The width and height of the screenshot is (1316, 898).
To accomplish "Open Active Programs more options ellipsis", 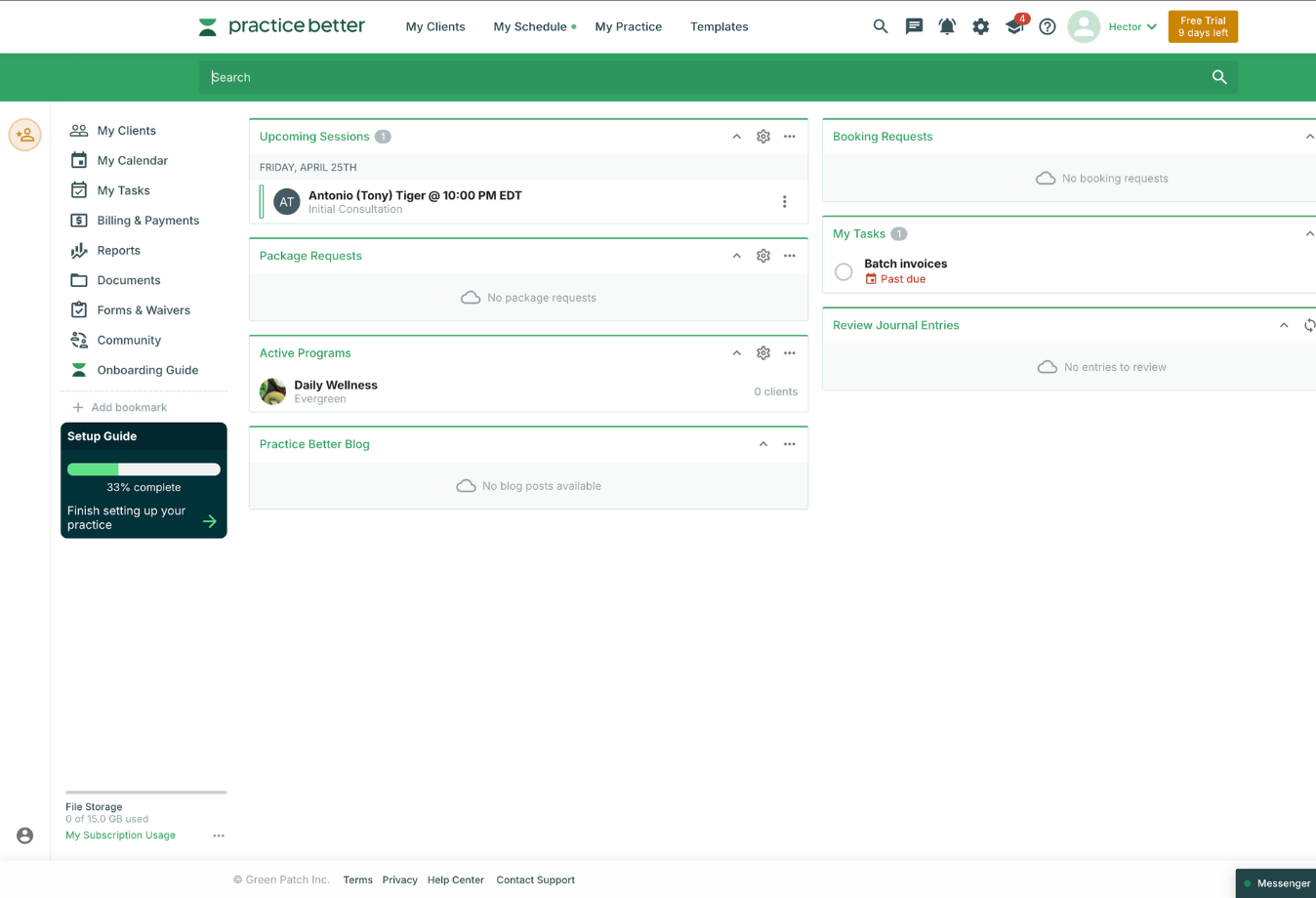I will 790,353.
